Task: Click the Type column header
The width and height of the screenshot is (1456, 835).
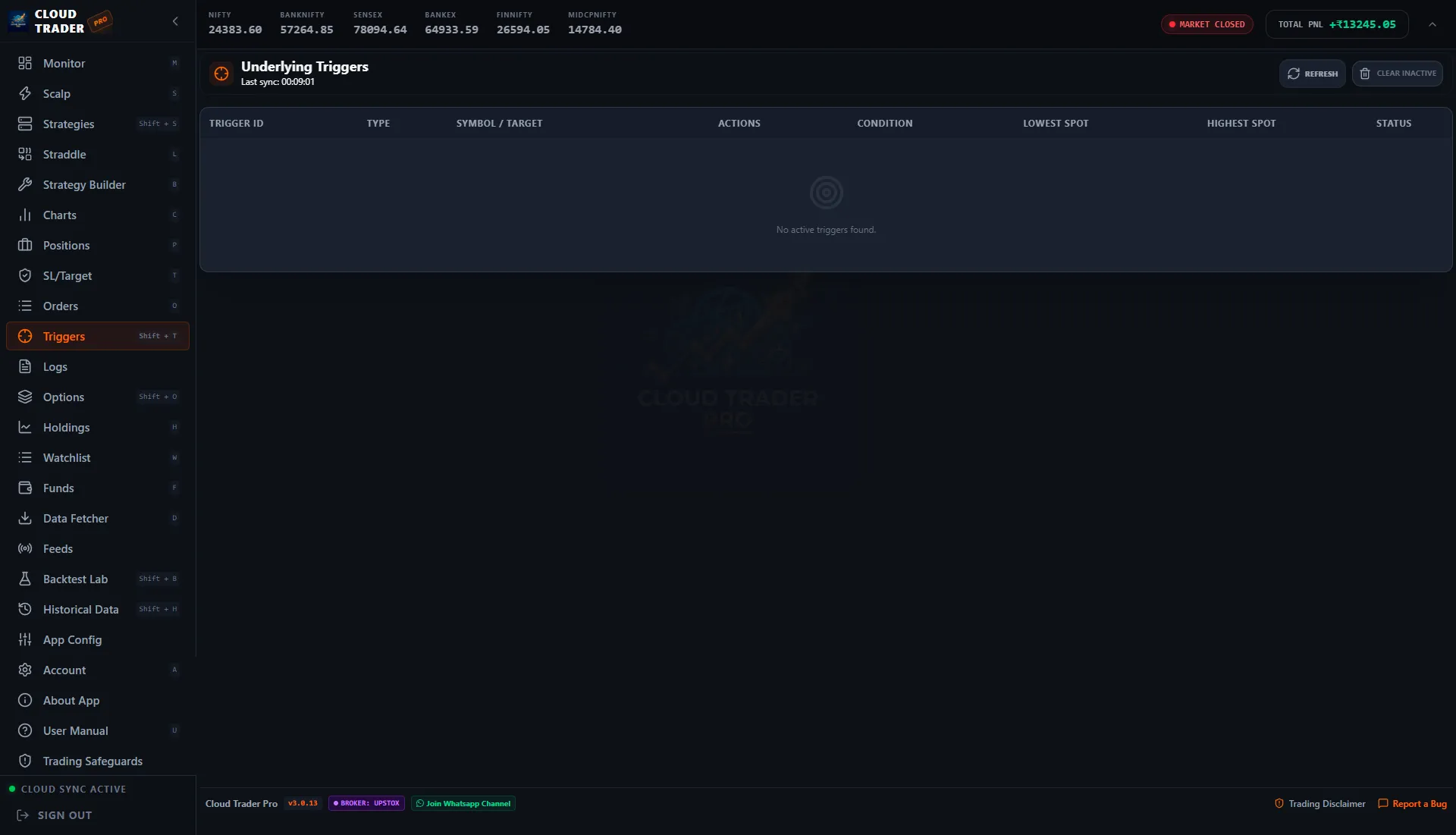Action: (378, 123)
